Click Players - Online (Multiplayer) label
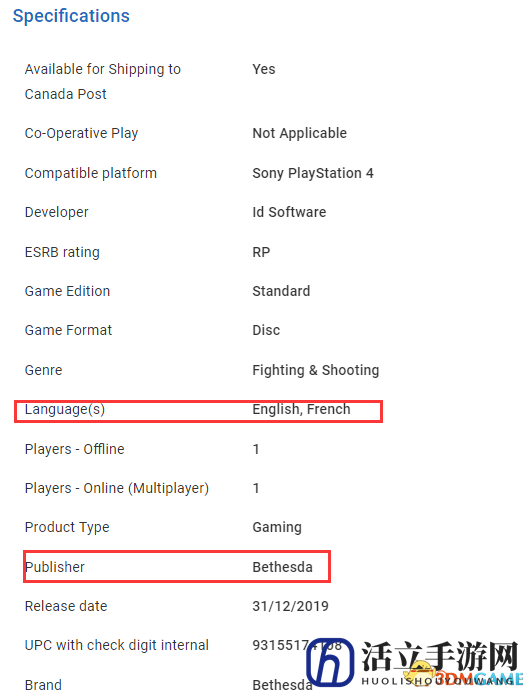Image resolution: width=528 pixels, height=692 pixels. (x=117, y=489)
